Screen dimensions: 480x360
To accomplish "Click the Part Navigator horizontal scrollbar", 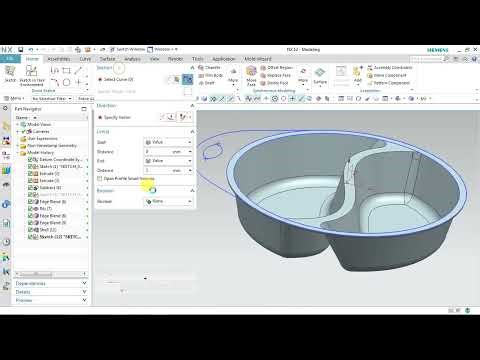I will 51,274.
